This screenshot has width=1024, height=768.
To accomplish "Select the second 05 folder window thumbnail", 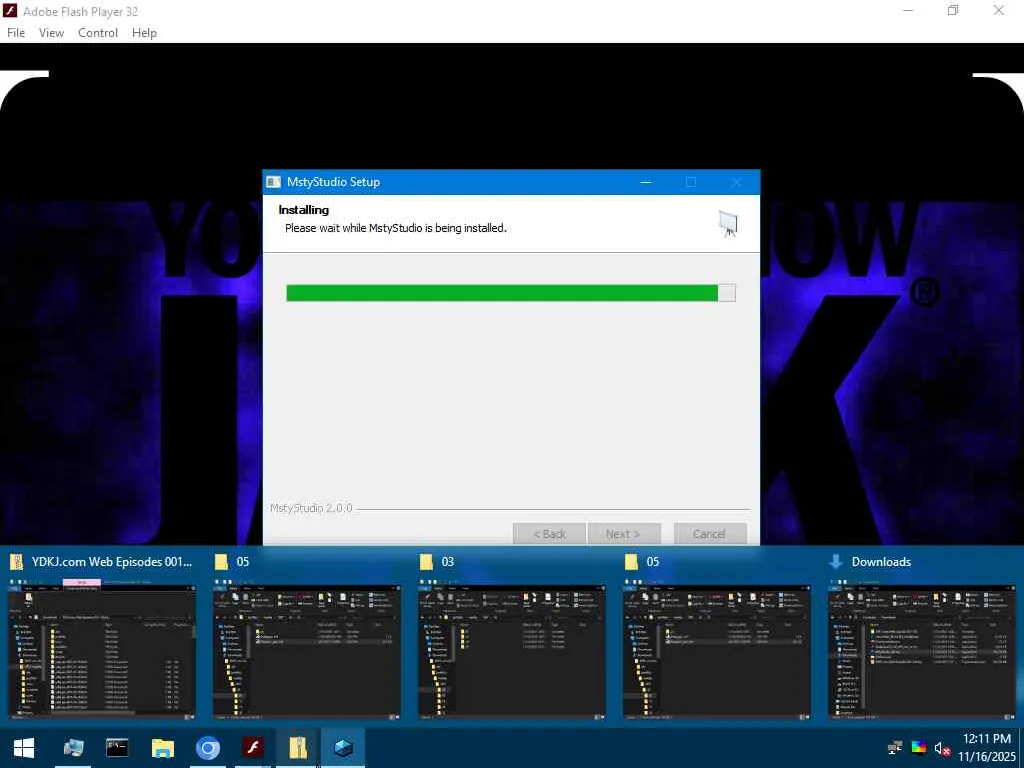I will (x=717, y=649).
